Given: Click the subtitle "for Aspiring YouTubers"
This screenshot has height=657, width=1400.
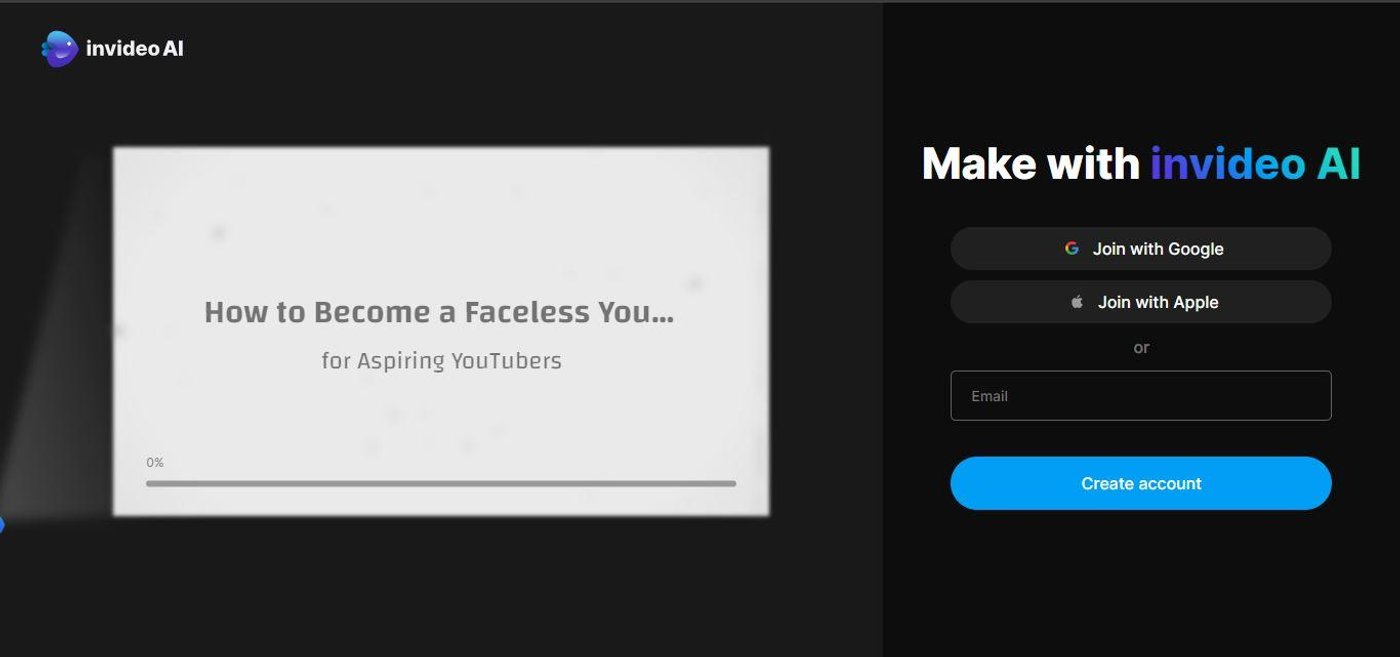Looking at the screenshot, I should (x=440, y=360).
